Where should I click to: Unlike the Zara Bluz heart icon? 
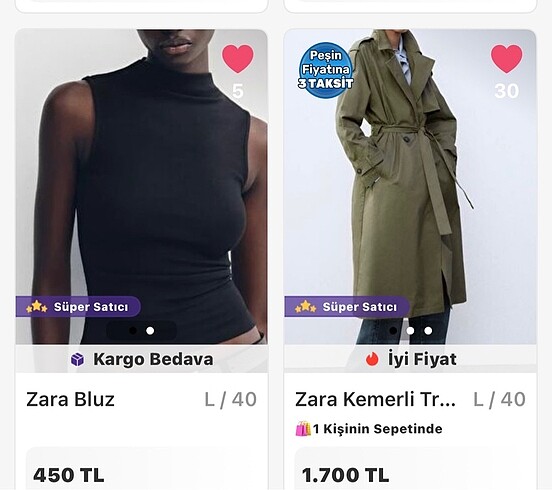238,58
